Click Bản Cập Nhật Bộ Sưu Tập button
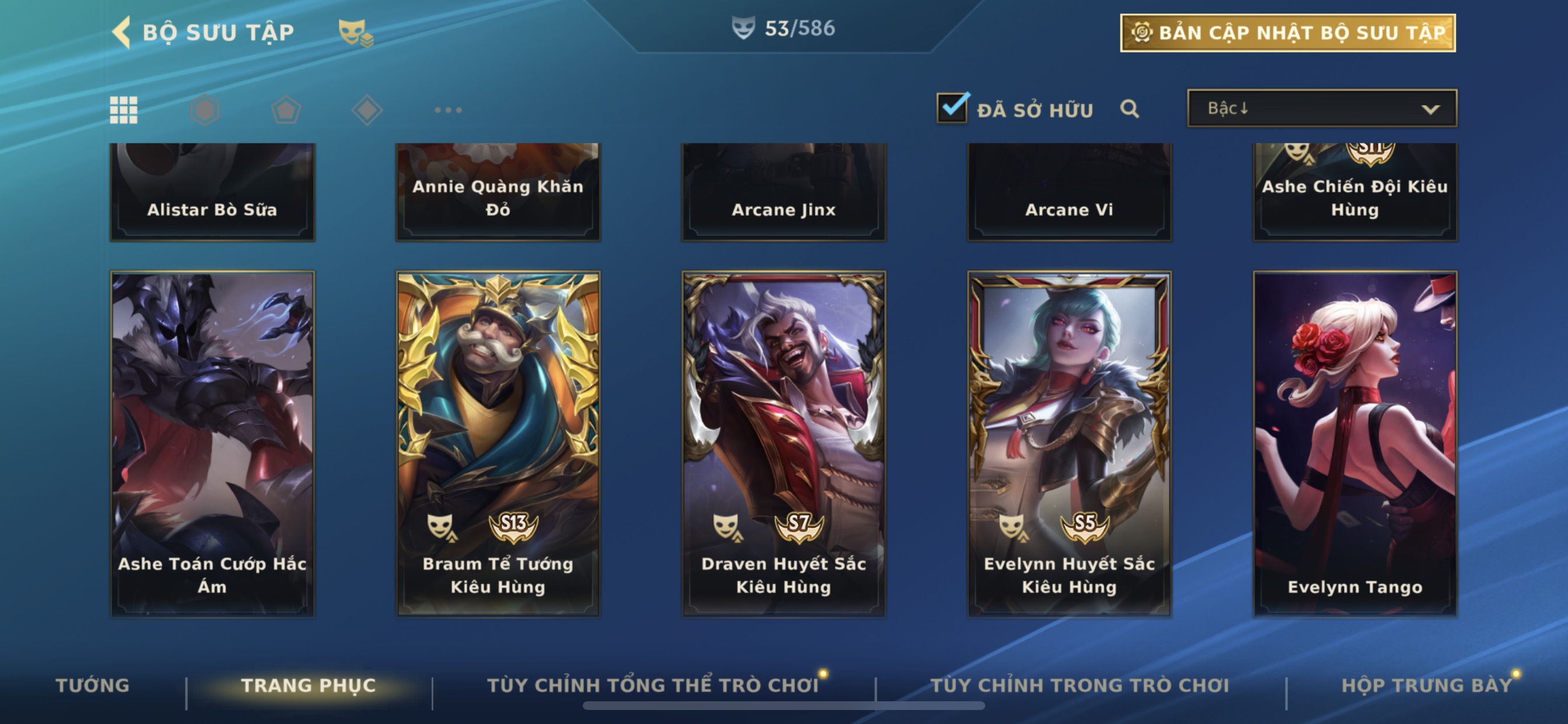Viewport: 1568px width, 724px height. tap(1287, 33)
